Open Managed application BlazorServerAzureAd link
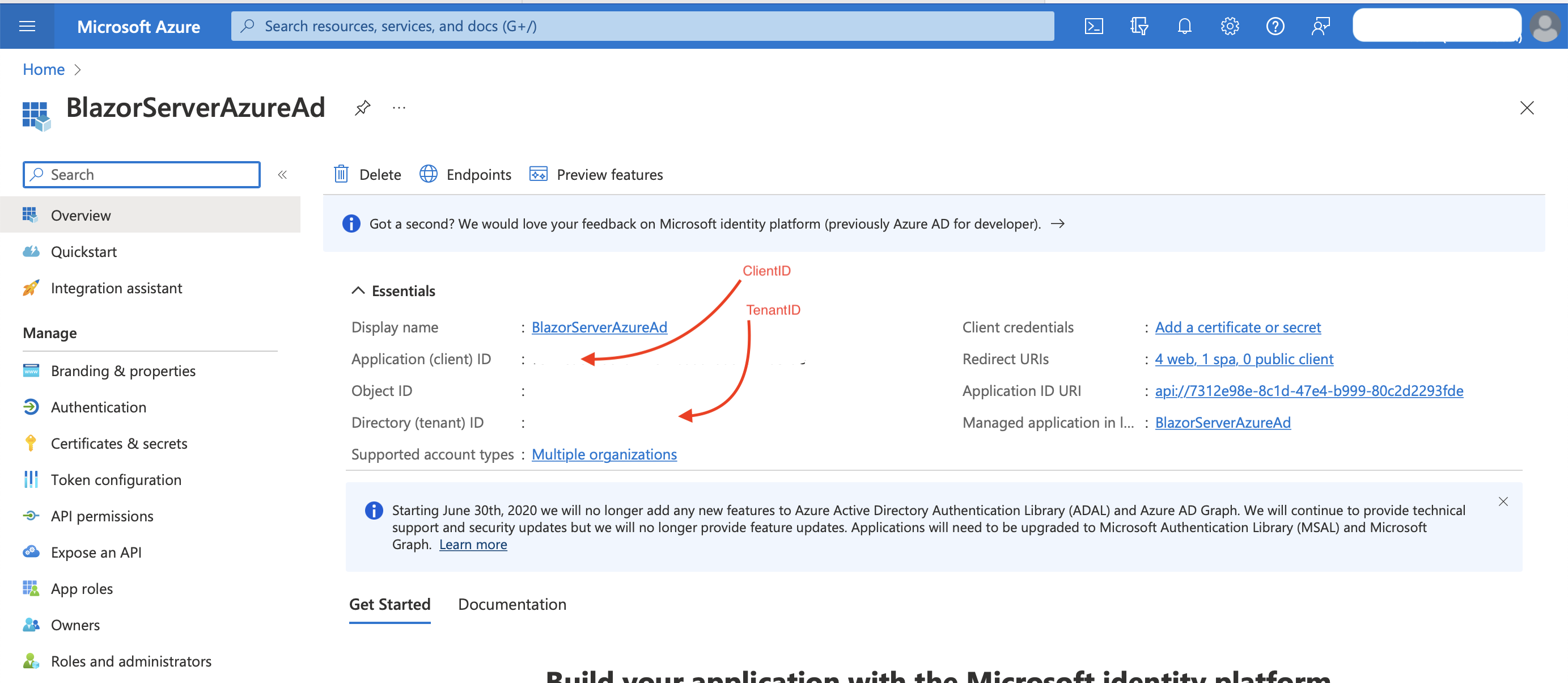 point(1222,422)
